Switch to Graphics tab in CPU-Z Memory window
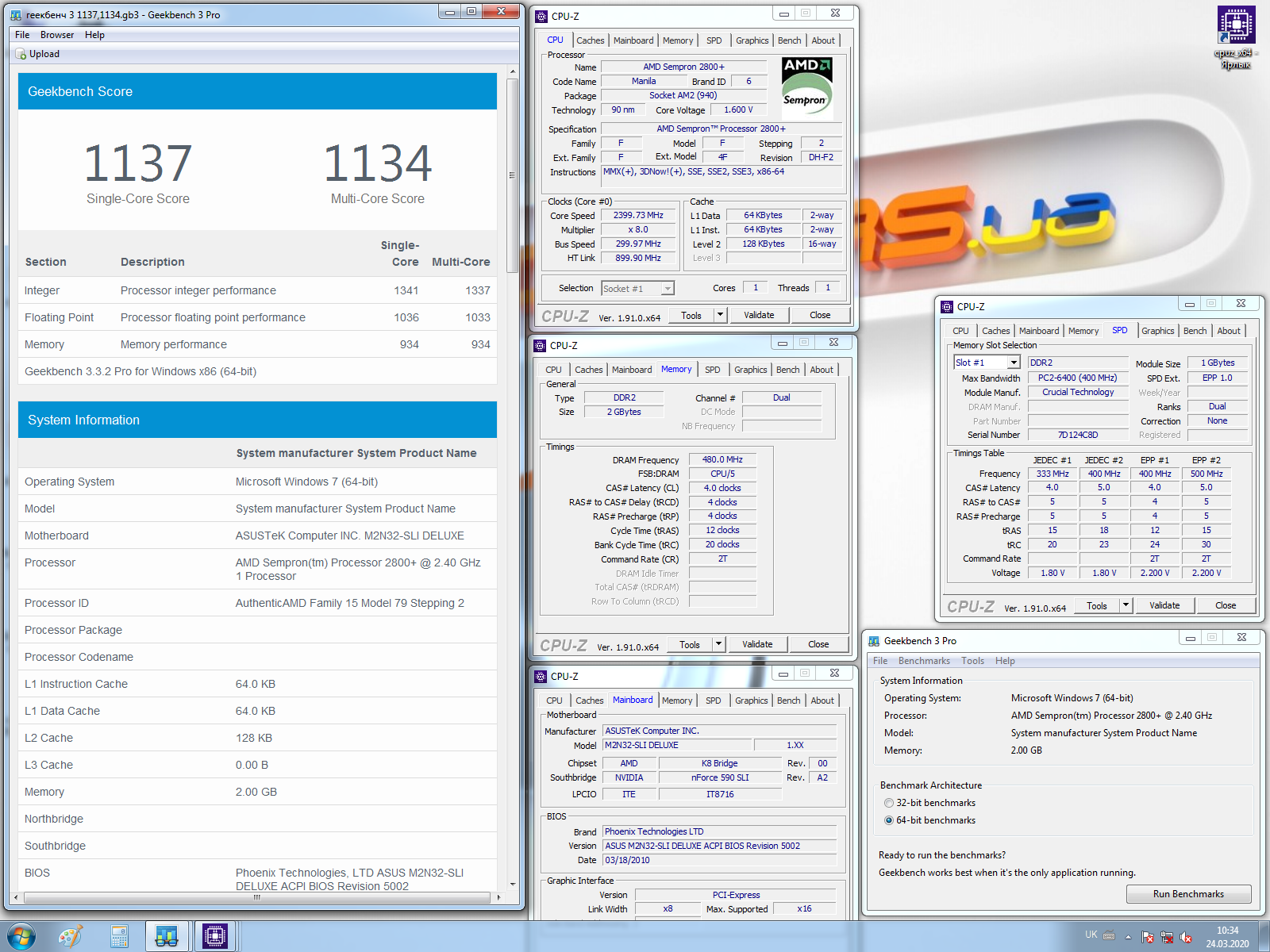This screenshot has height=952, width=1270. pos(751,370)
